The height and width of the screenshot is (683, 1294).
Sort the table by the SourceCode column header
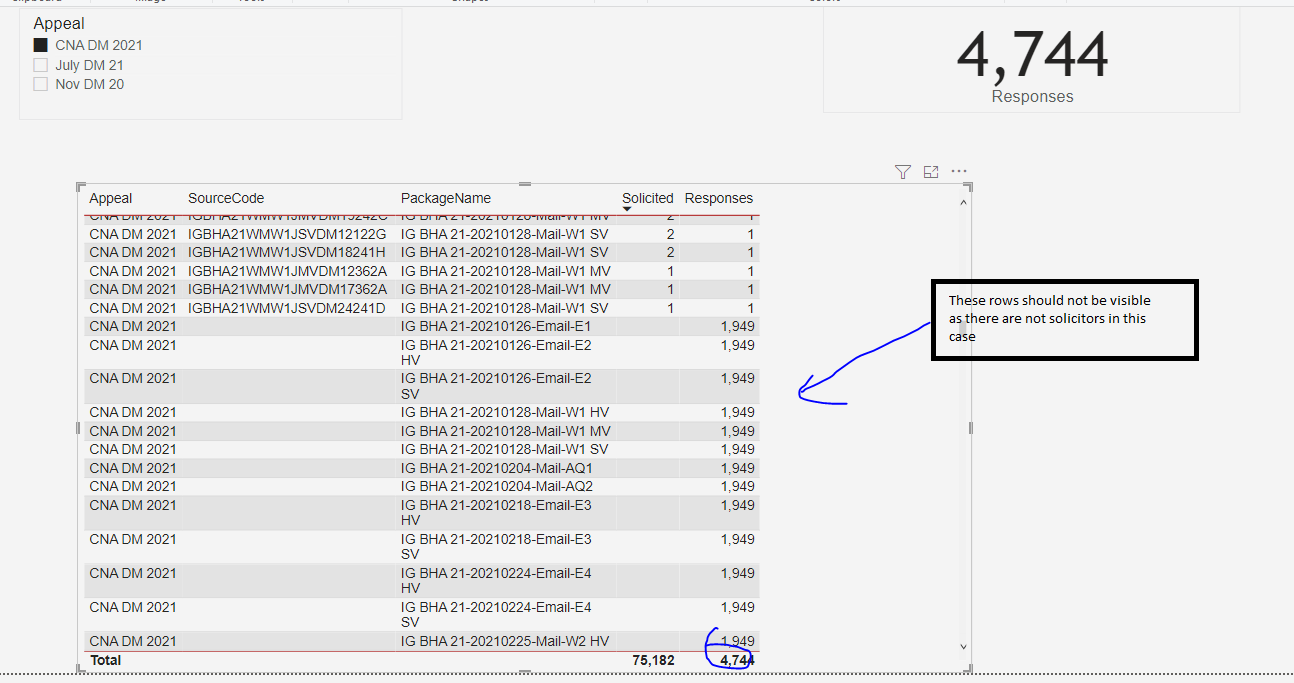click(226, 198)
